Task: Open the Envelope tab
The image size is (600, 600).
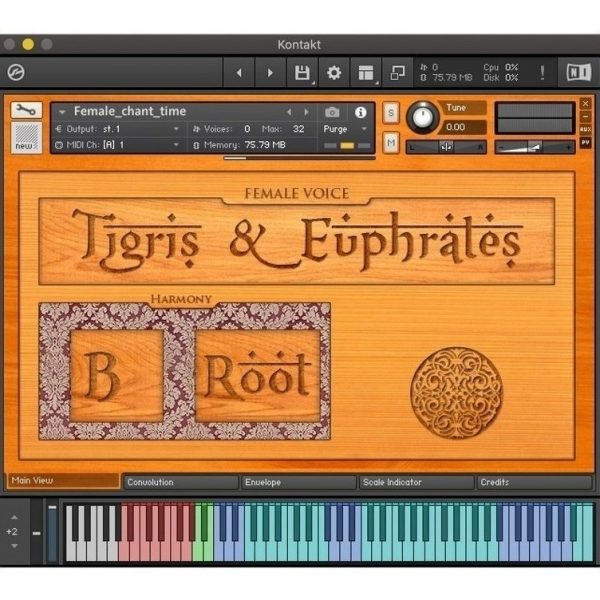Action: click(299, 482)
